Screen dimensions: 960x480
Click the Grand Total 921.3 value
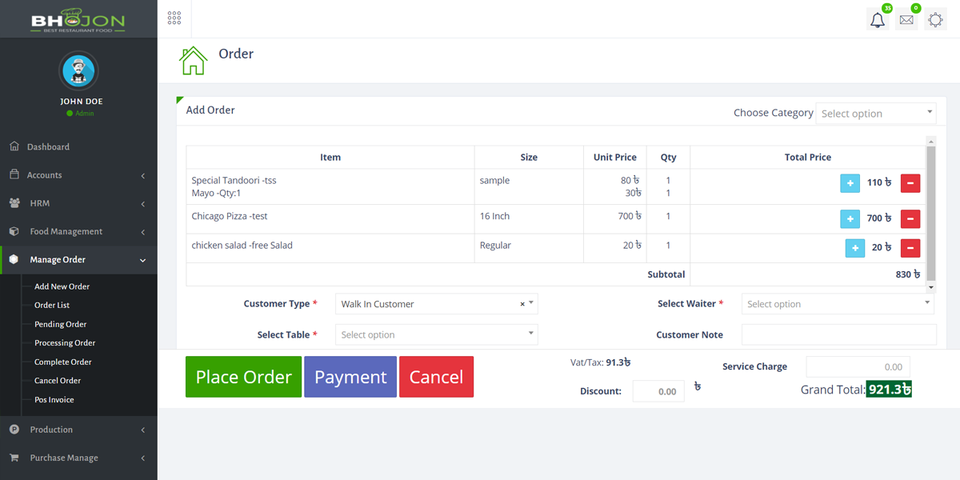889,390
